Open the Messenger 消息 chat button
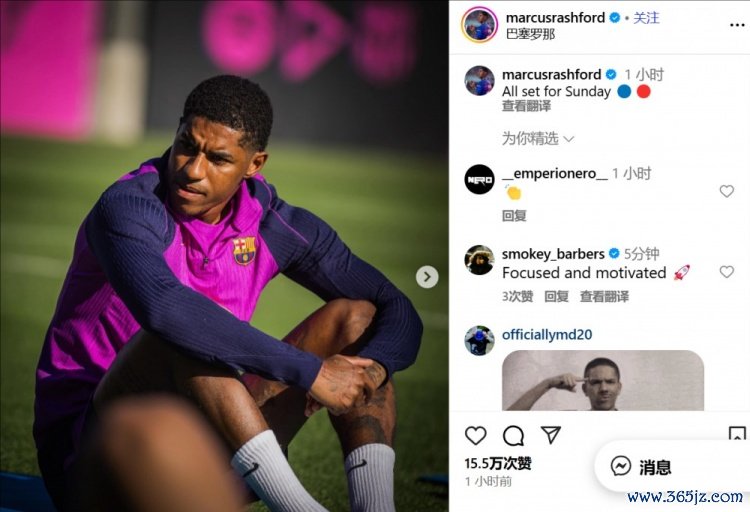This screenshot has width=750, height=512. click(643, 467)
